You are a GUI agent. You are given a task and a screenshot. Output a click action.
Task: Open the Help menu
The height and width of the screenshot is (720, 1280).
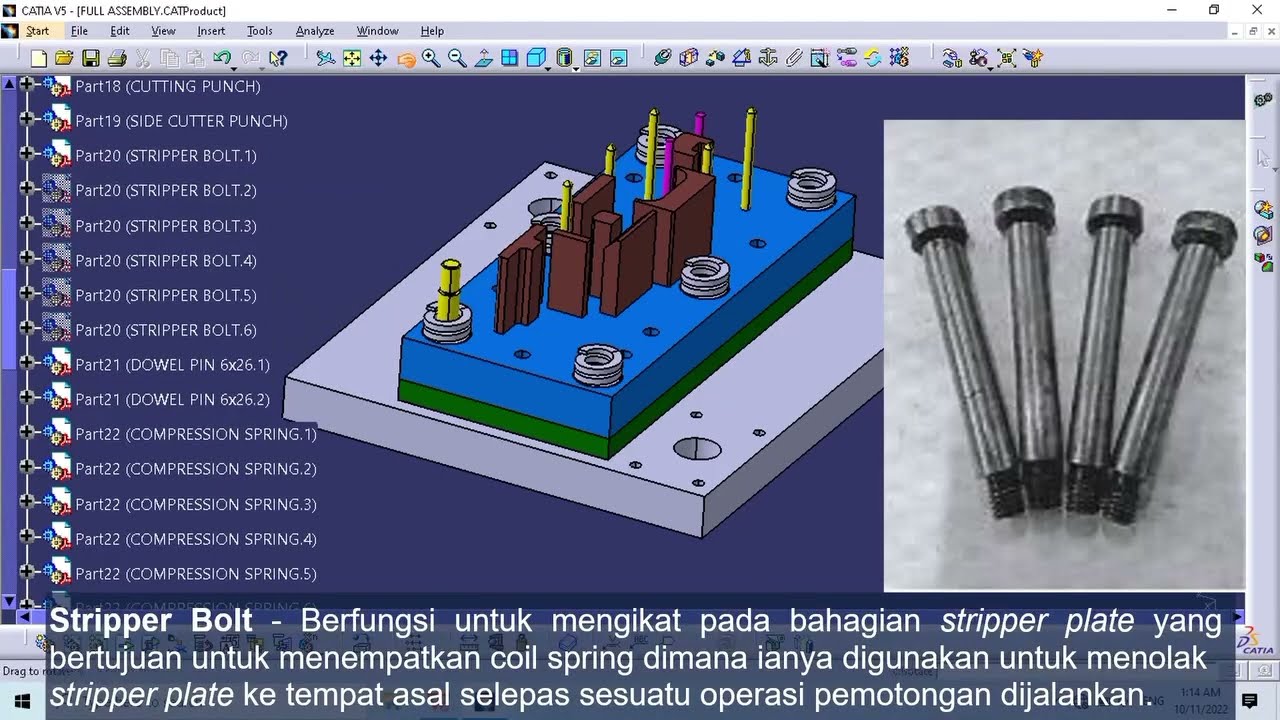tap(432, 31)
